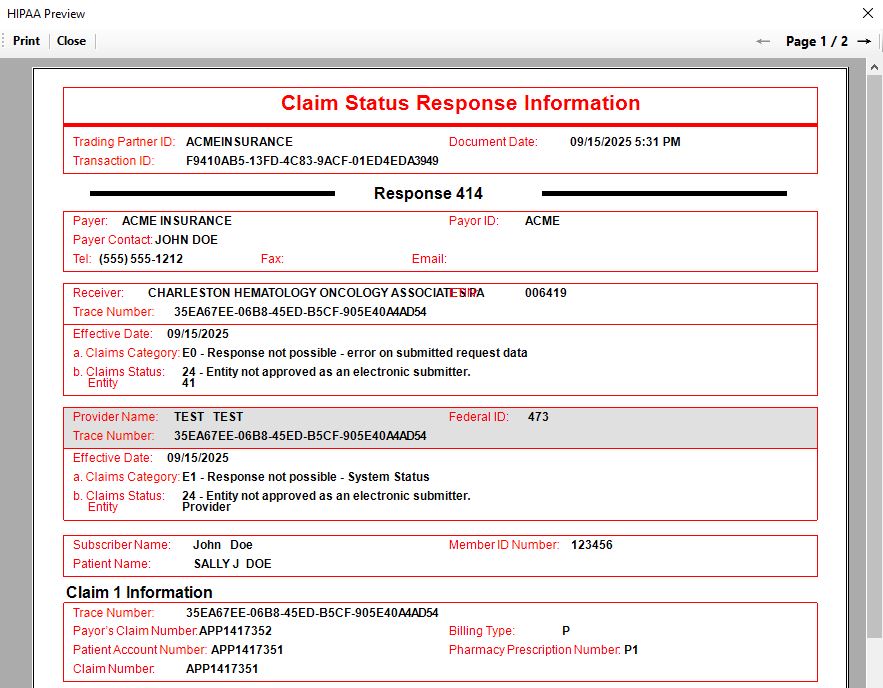Click the Patient Name SALLY J DOE

click(233, 564)
